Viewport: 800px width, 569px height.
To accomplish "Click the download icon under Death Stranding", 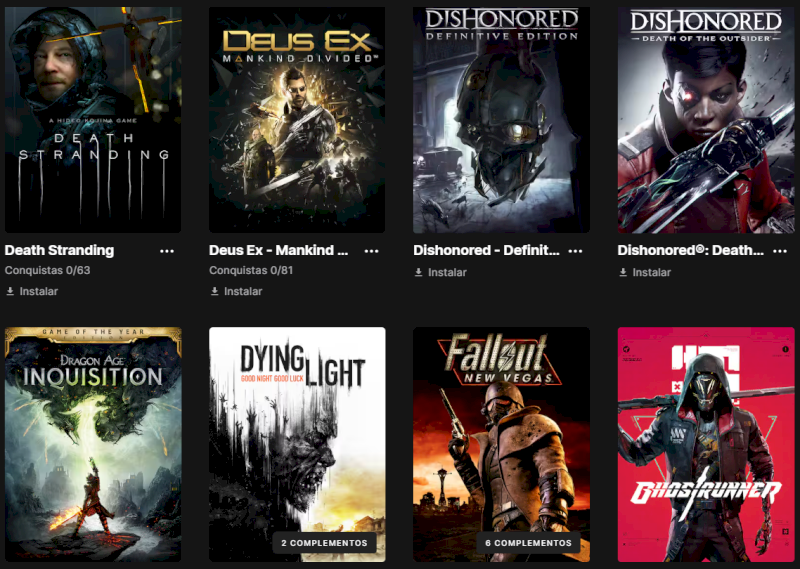I will [10, 291].
